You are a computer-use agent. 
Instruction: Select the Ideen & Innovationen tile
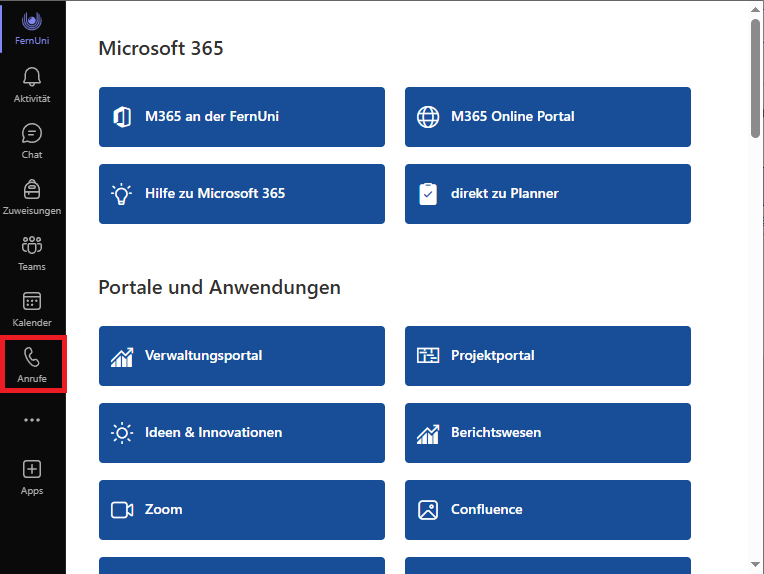click(241, 432)
